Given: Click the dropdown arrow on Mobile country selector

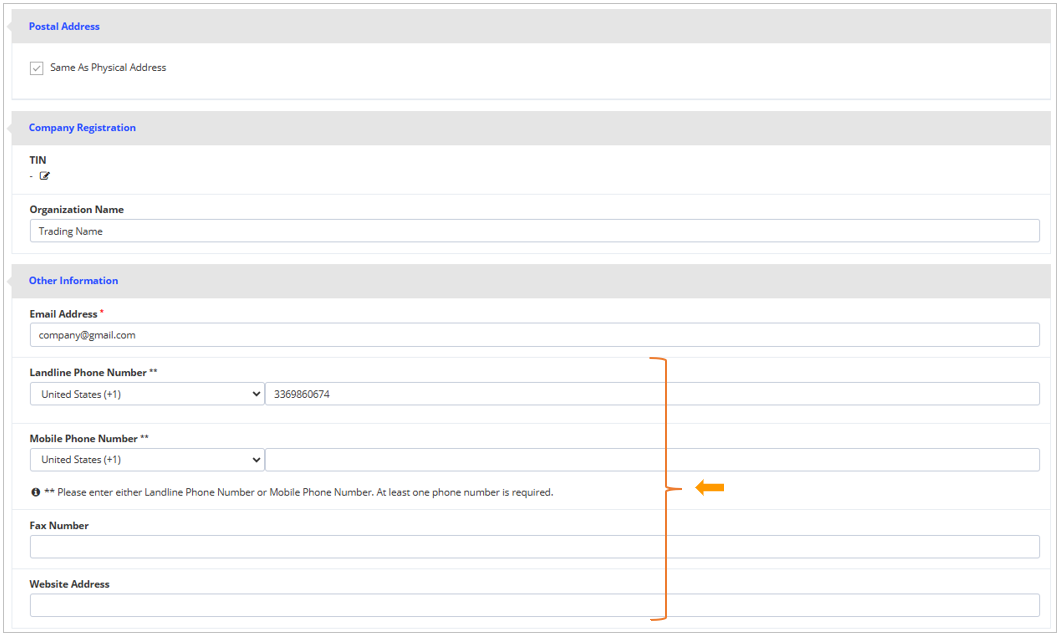Looking at the screenshot, I should (x=255, y=458).
